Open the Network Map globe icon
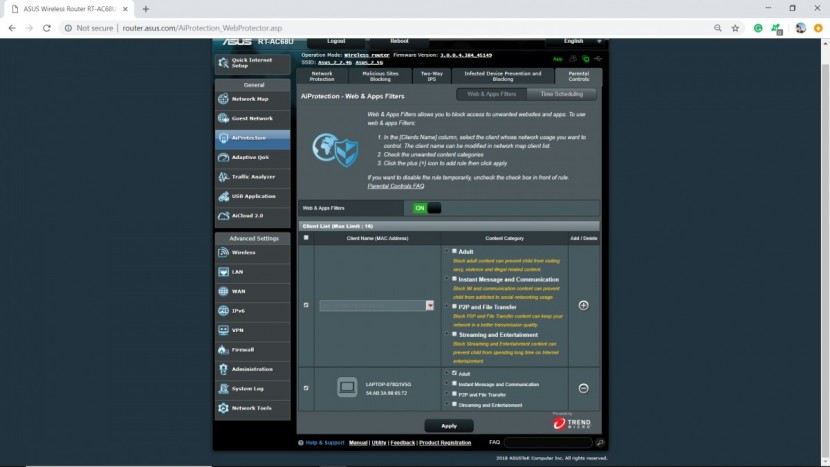830x467 pixels. point(223,98)
